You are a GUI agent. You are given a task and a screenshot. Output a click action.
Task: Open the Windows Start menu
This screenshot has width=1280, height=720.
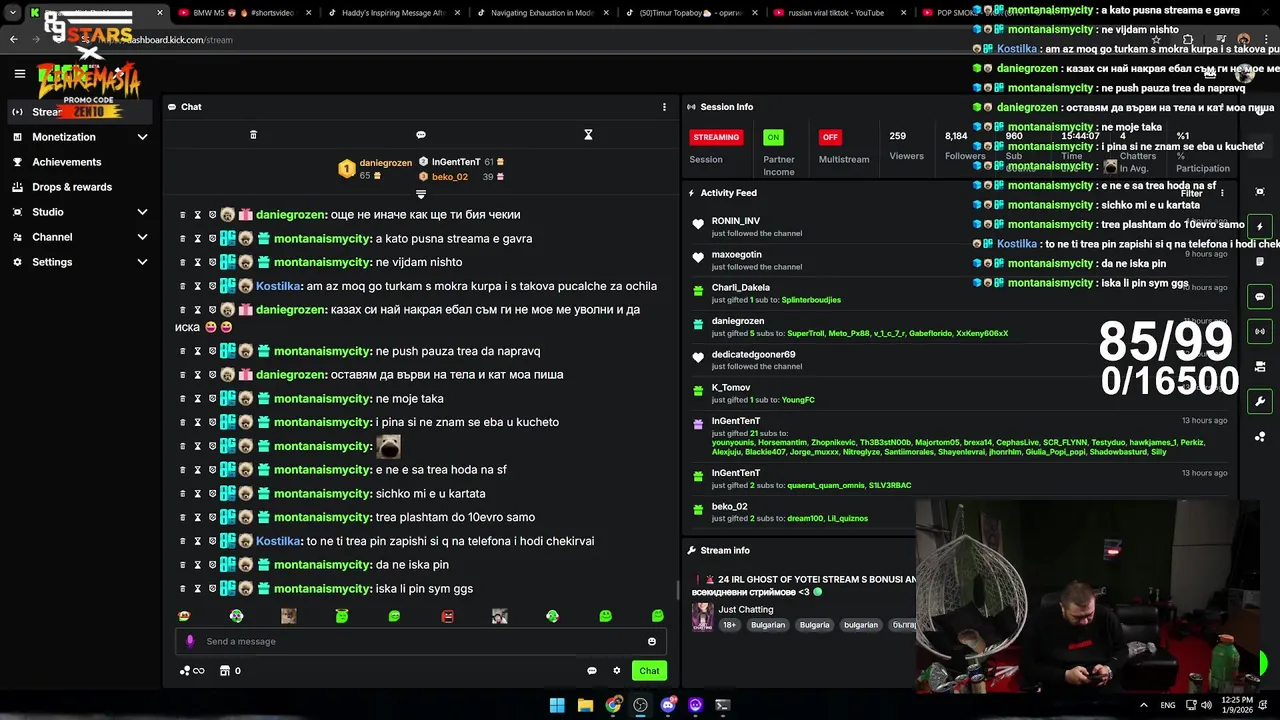pyautogui.click(x=557, y=705)
